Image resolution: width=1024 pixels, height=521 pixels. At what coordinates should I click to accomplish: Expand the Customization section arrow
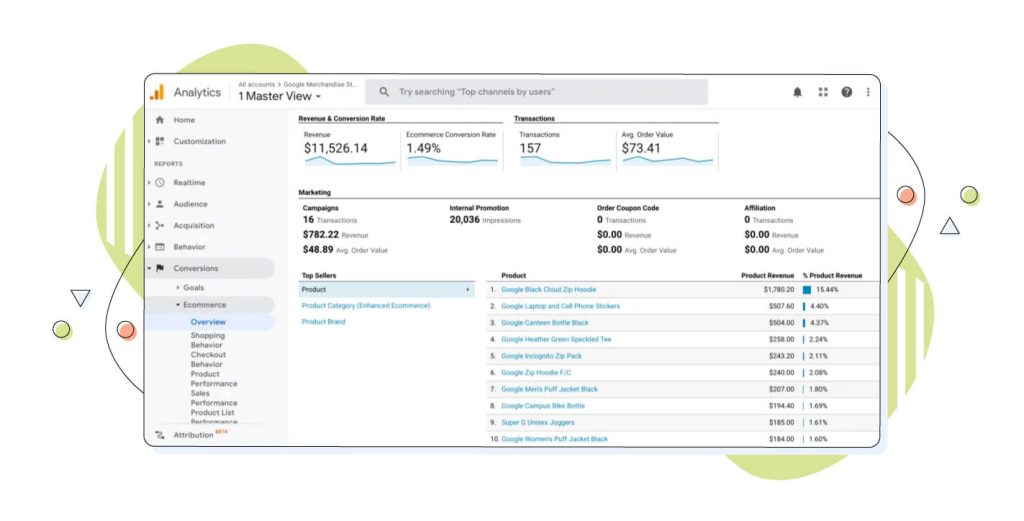click(x=150, y=141)
